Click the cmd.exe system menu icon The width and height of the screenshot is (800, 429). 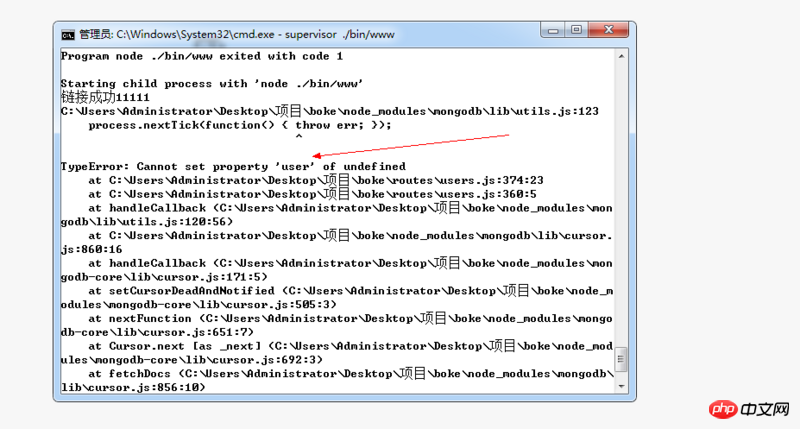coord(68,35)
